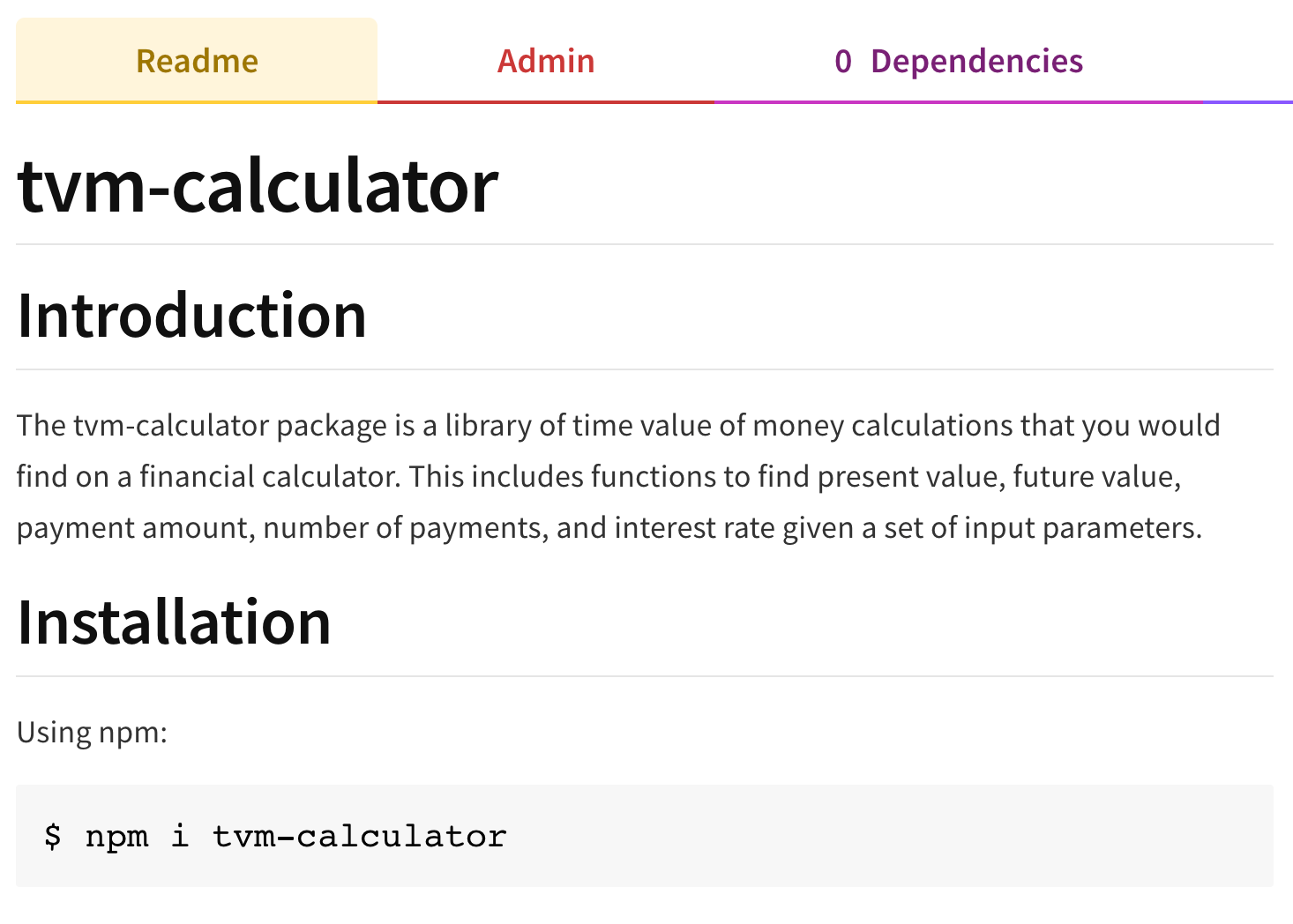Click the Installation section heading
The width and height of the screenshot is (1293, 924).
pos(174,622)
